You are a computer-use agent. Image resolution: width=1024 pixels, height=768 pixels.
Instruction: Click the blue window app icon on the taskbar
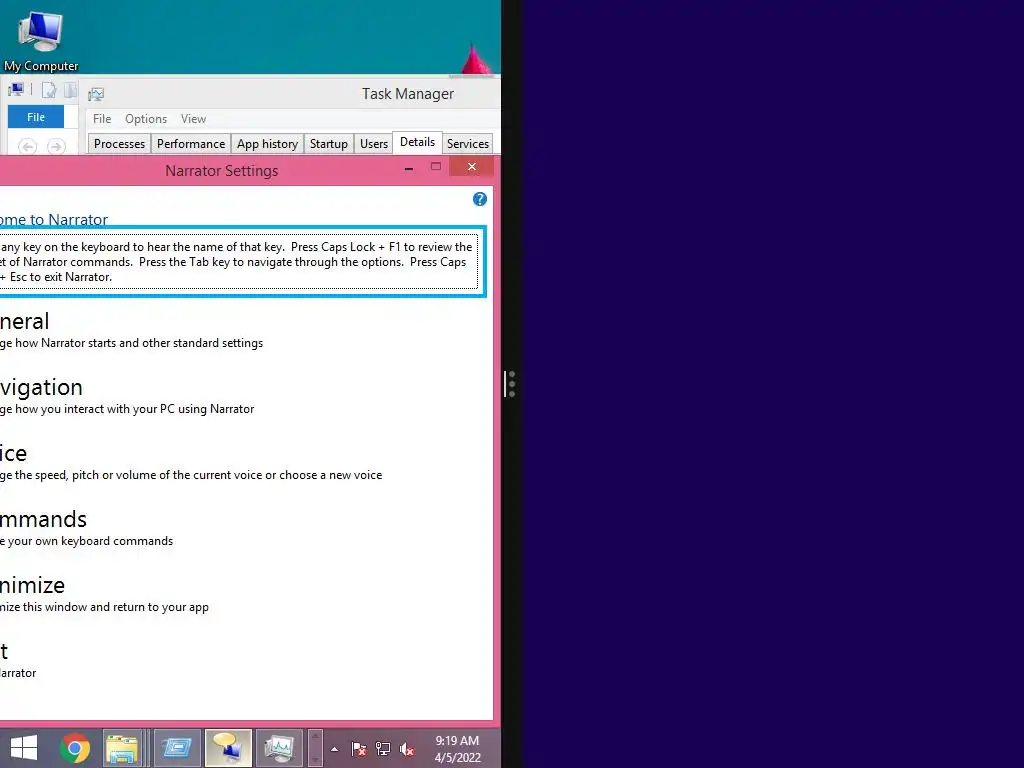pos(176,748)
